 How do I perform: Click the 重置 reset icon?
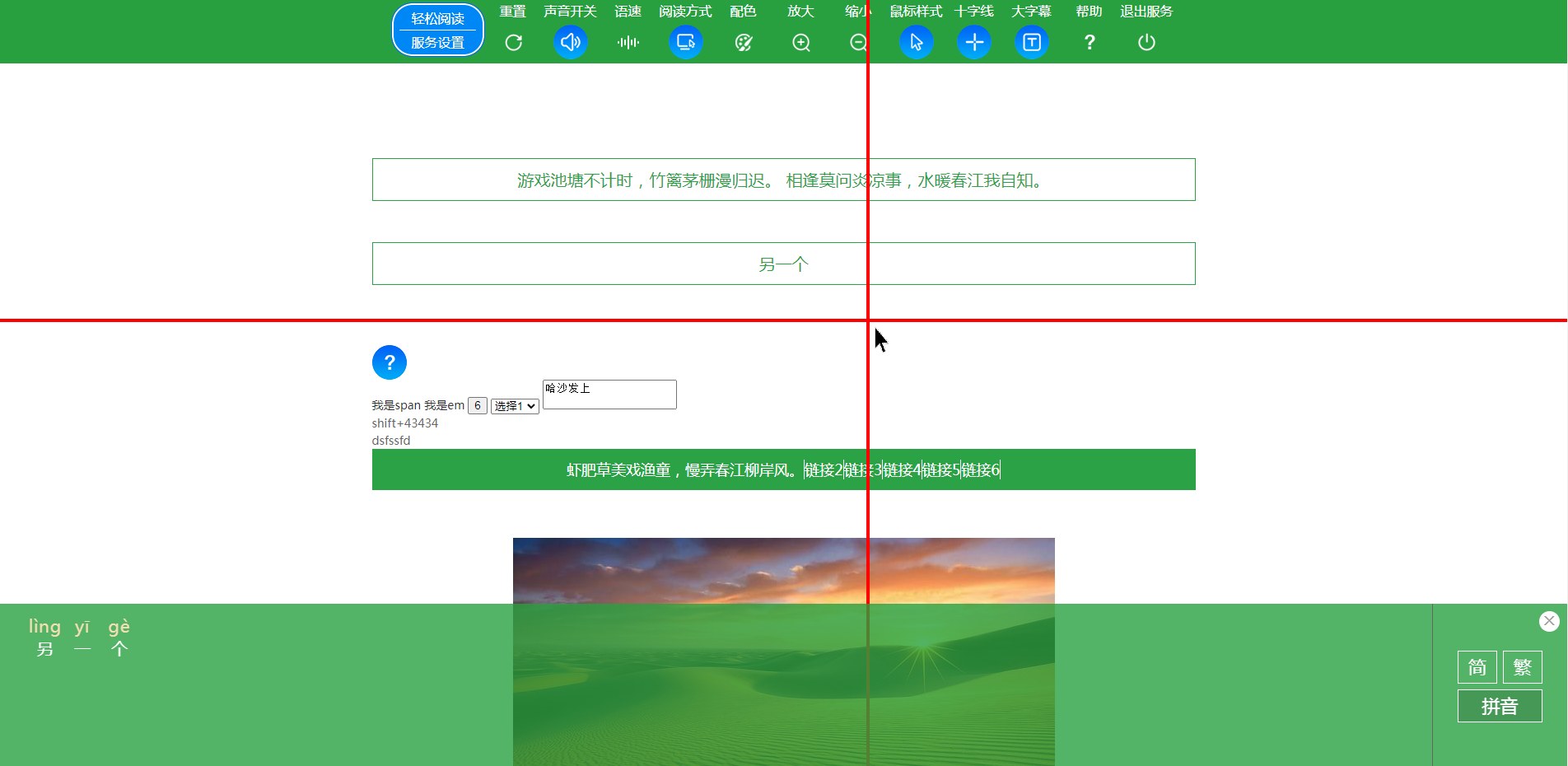point(513,42)
